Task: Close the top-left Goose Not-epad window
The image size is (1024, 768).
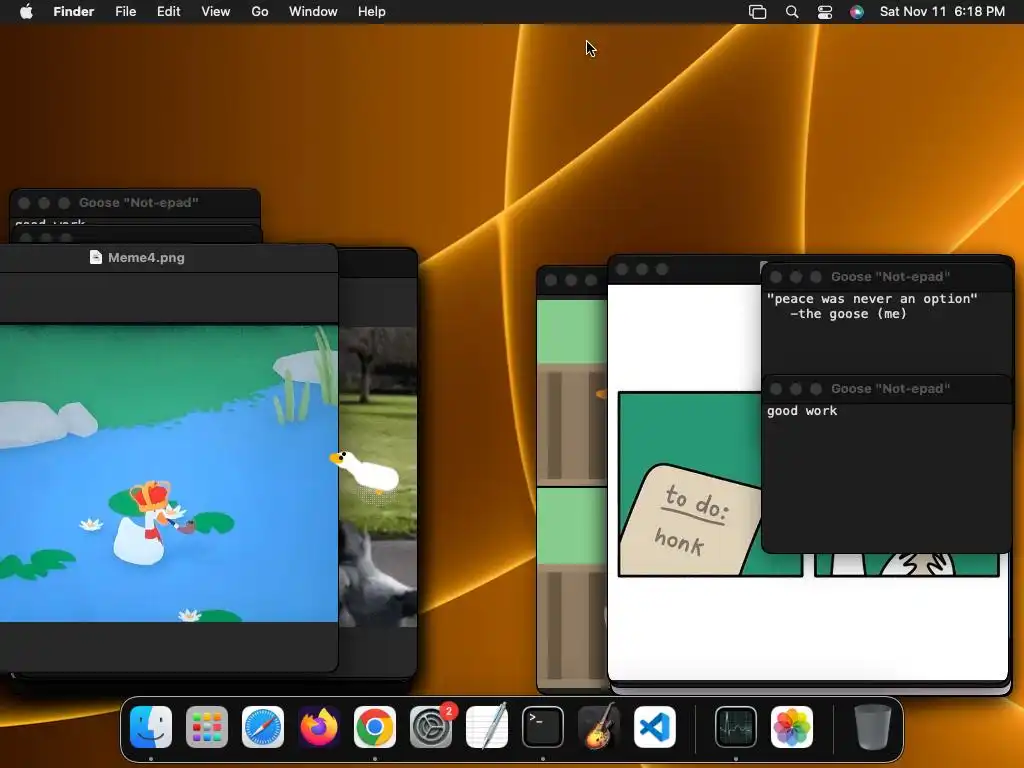Action: (x=24, y=203)
